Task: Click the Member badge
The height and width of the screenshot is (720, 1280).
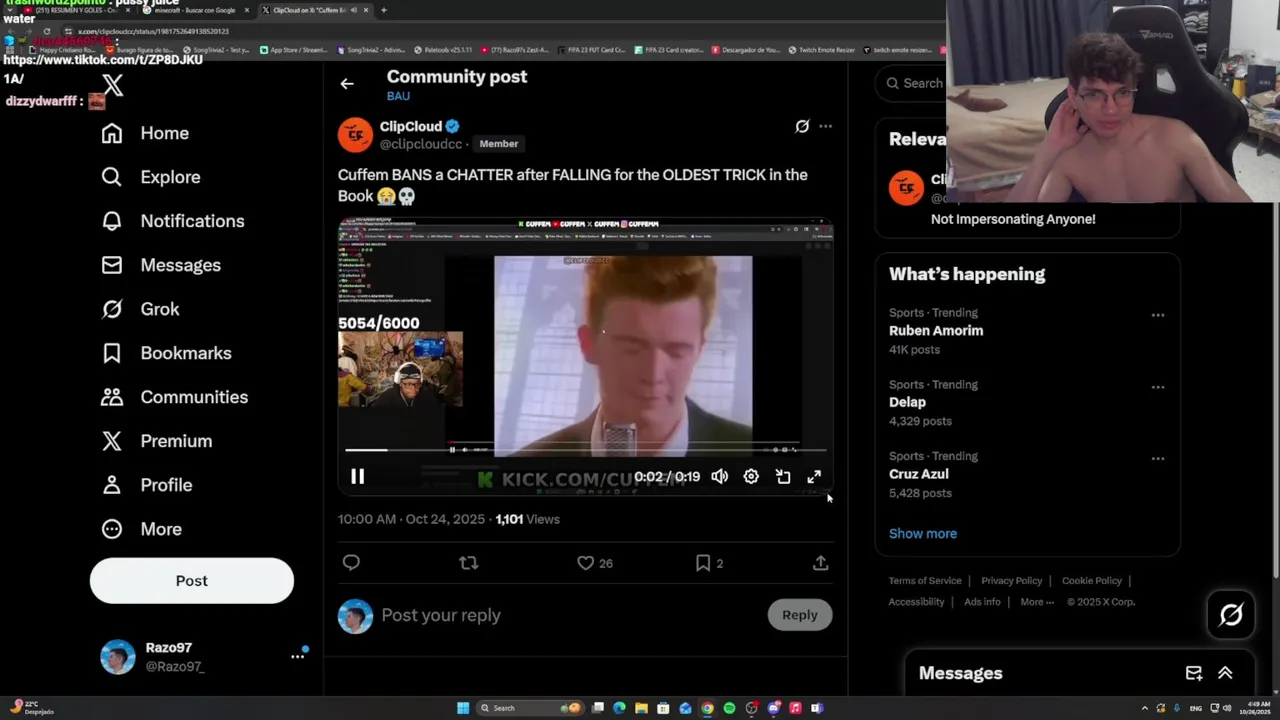Action: [498, 144]
